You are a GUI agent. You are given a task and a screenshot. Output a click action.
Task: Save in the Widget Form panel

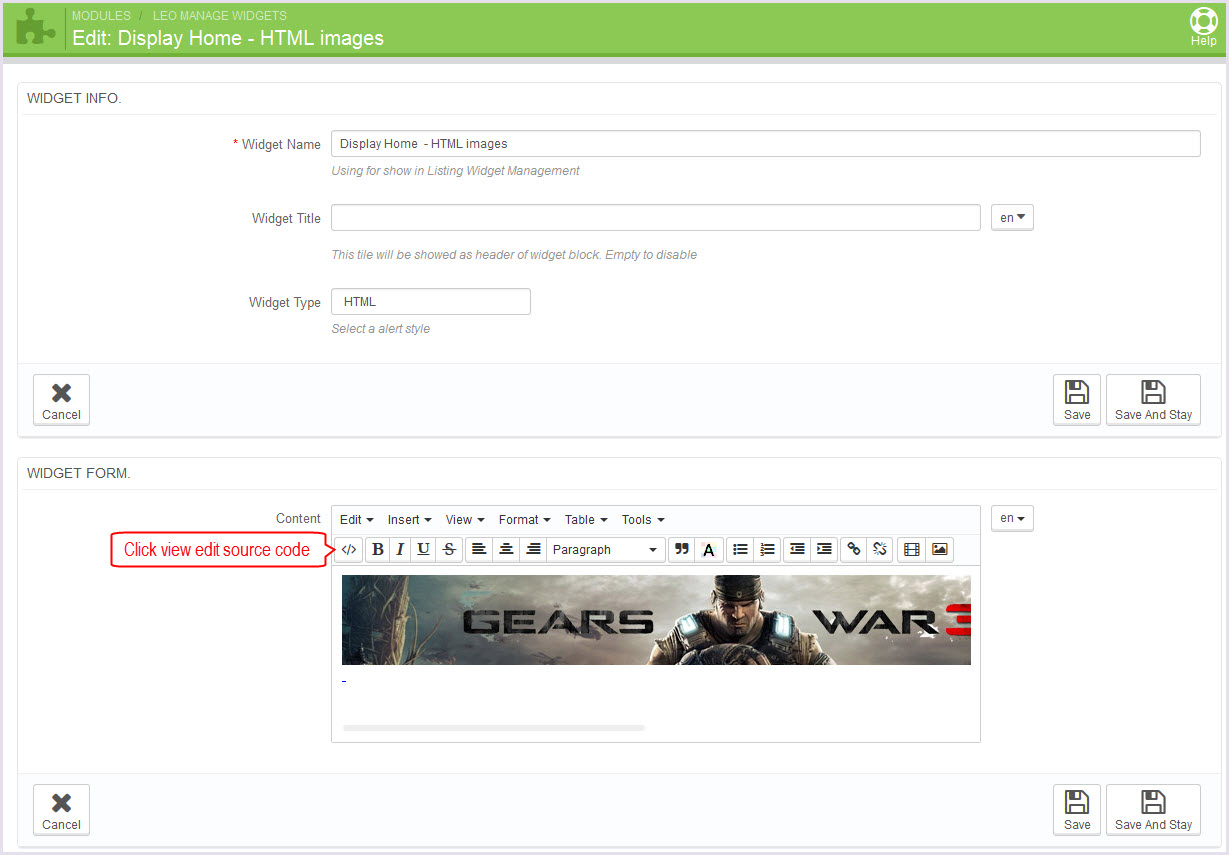[x=1077, y=810]
